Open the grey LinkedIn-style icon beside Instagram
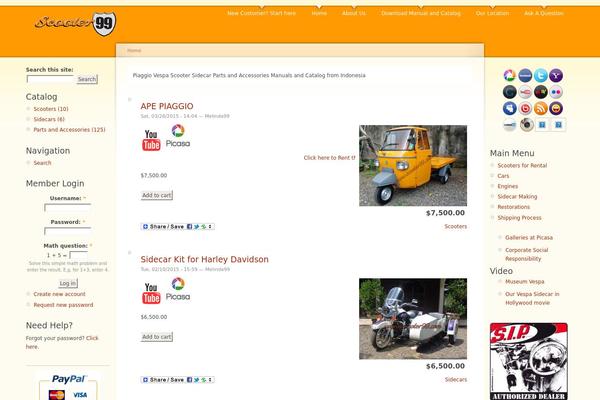This screenshot has width=600, height=400. 510,125
